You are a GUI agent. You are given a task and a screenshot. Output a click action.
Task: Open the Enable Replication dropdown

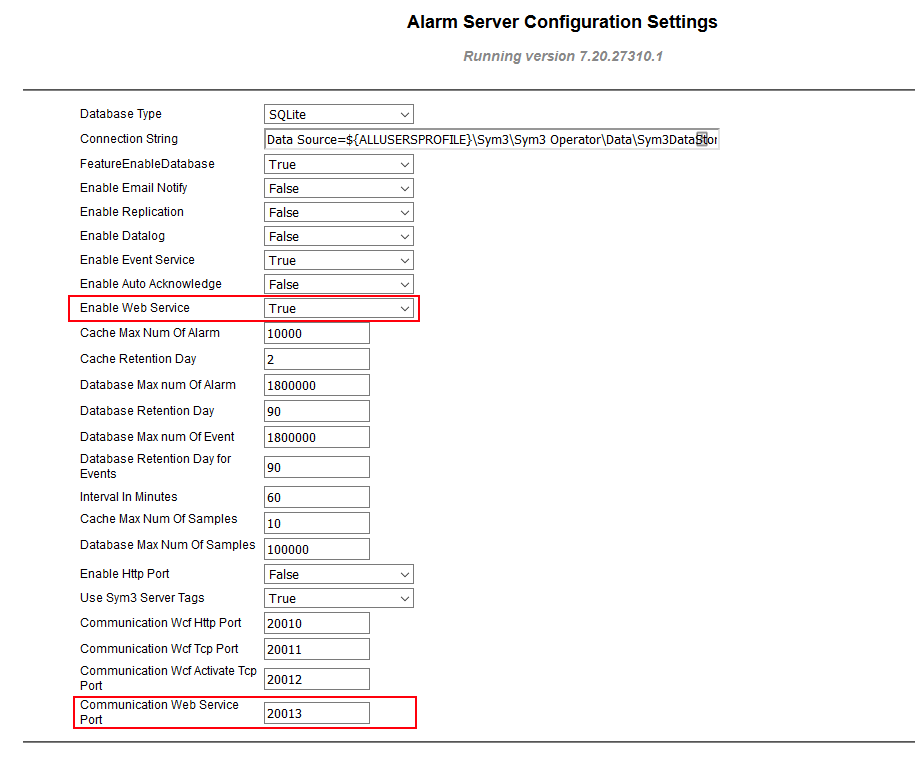338,212
